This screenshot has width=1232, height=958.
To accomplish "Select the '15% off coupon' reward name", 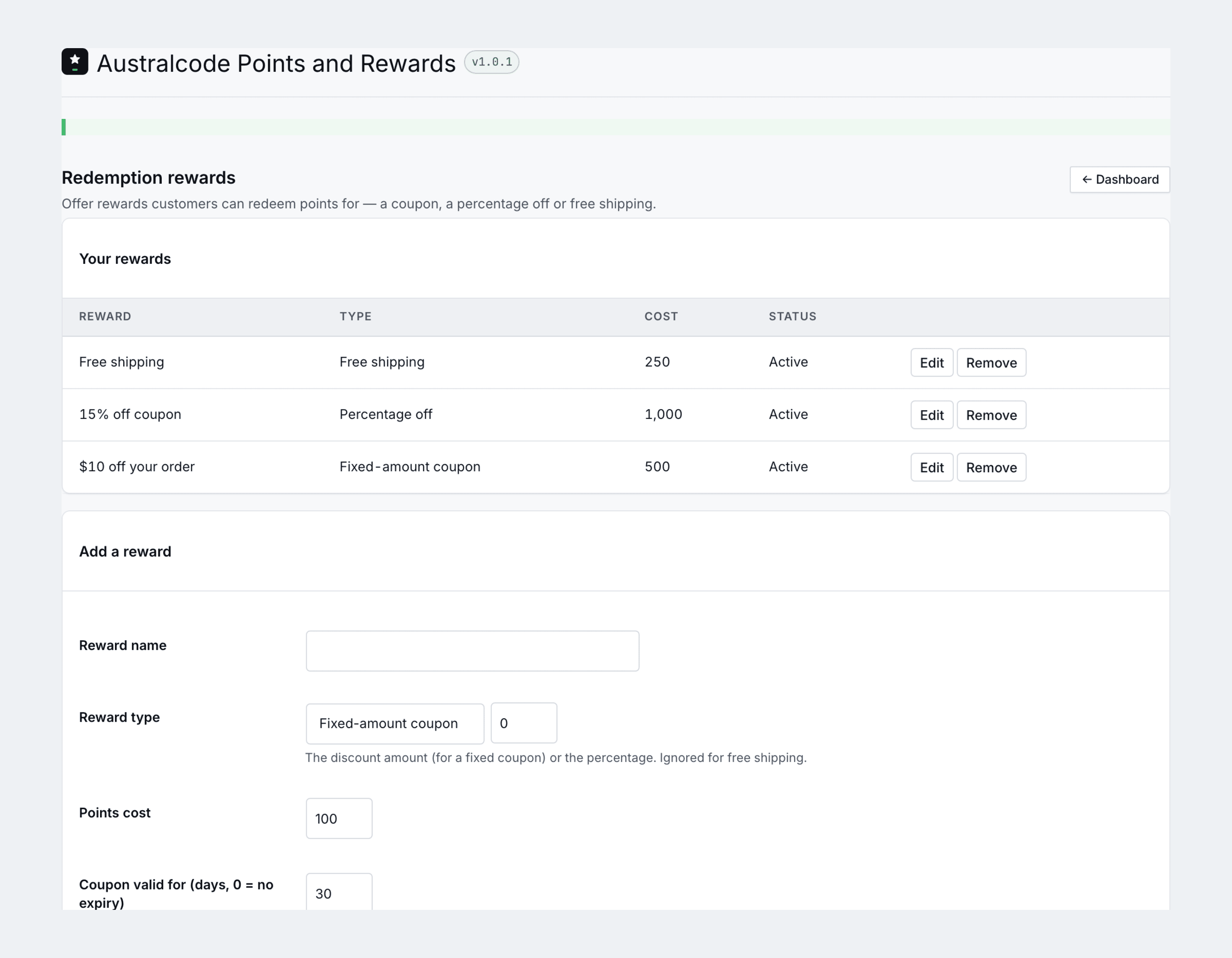I will coord(130,414).
